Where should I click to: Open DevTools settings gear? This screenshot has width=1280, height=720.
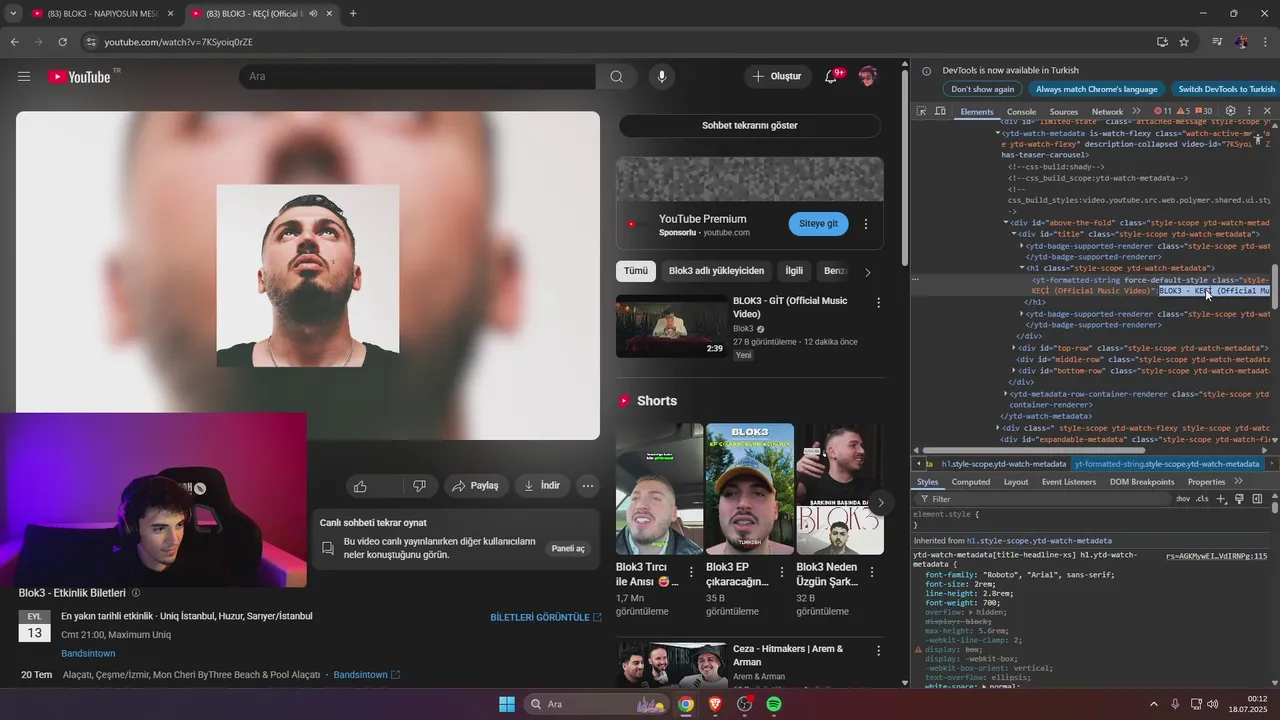(x=1231, y=111)
